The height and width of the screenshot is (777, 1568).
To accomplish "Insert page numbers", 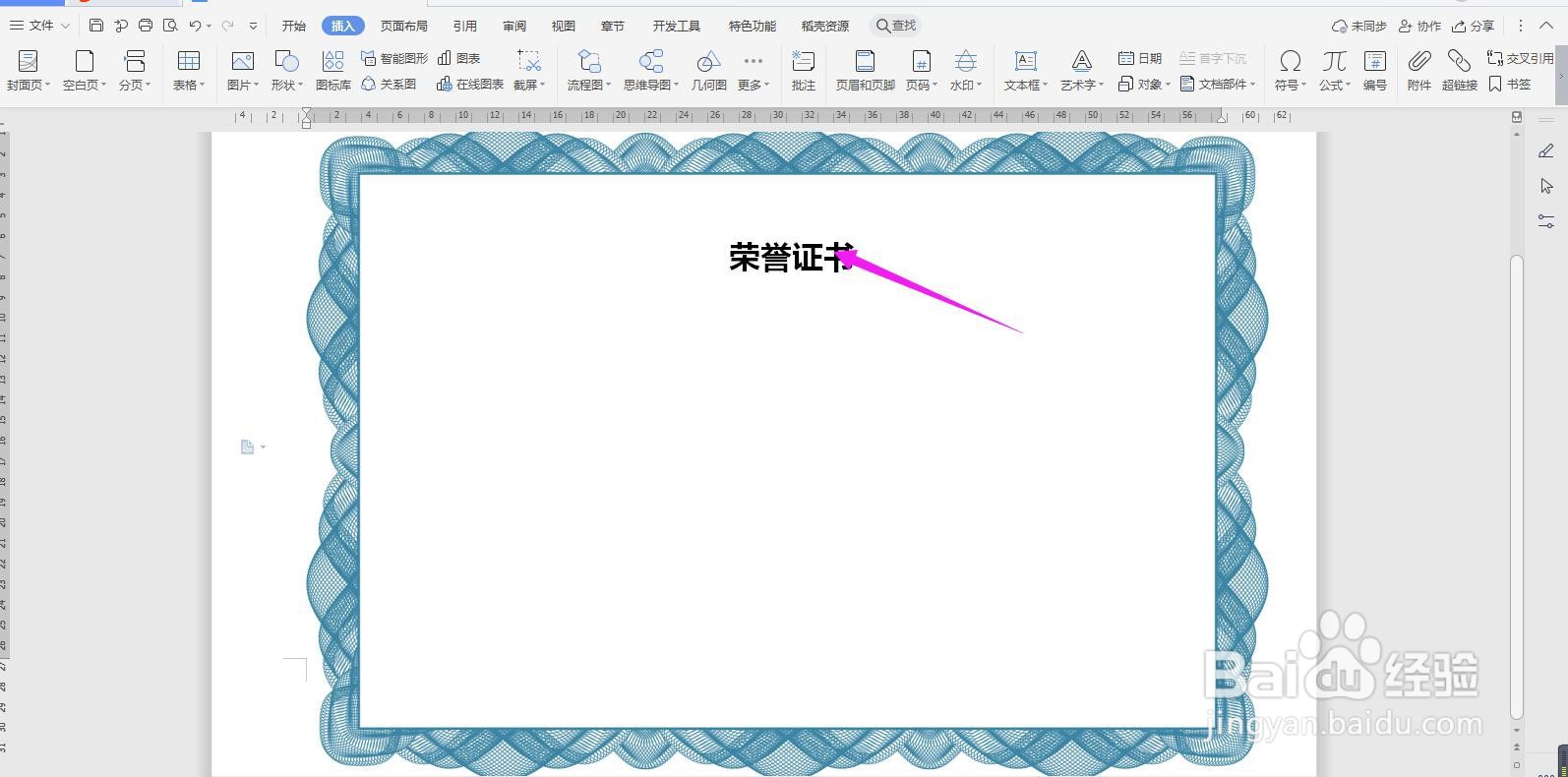I will point(921,71).
